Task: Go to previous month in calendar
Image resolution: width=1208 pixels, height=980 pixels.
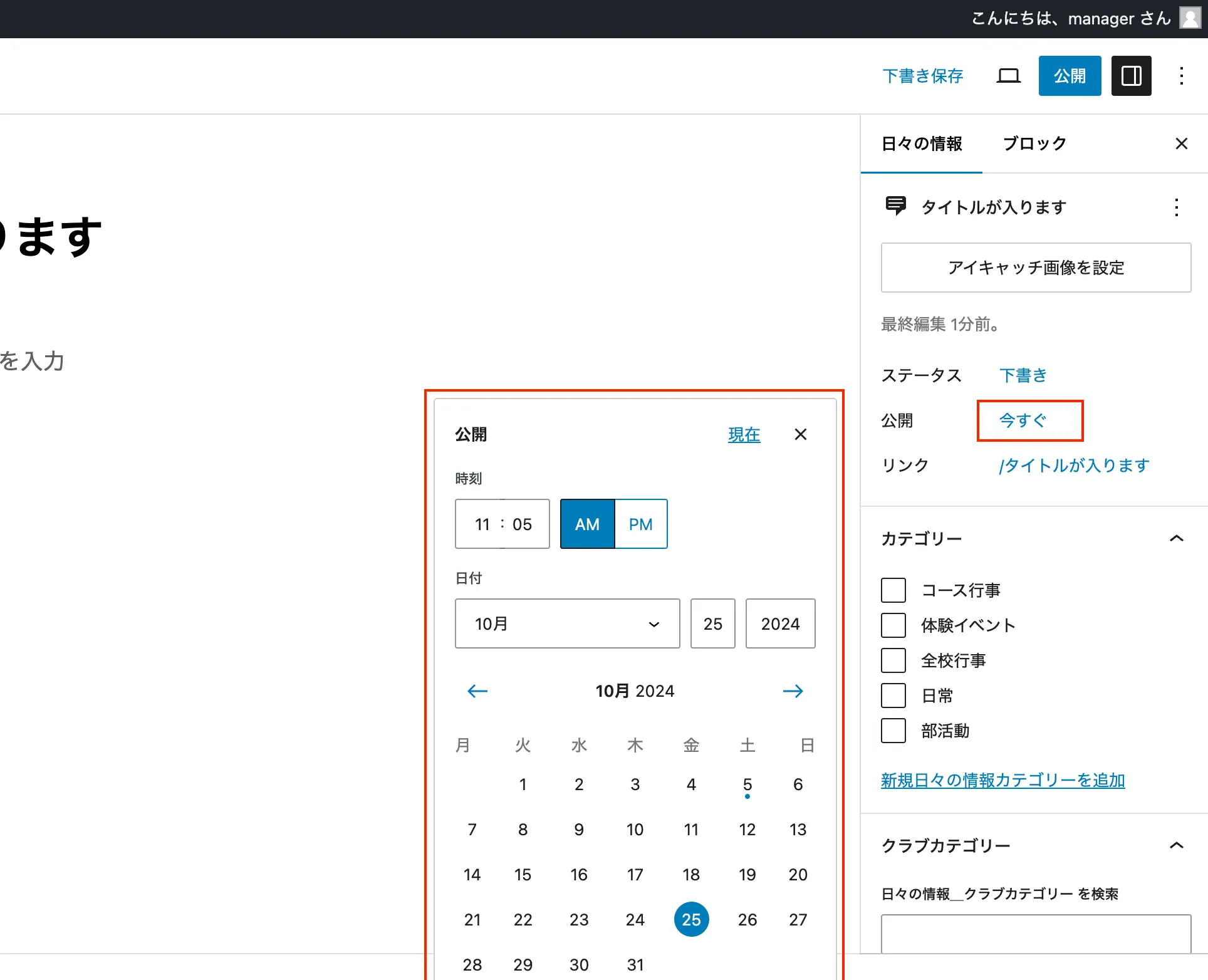Action: 477,691
